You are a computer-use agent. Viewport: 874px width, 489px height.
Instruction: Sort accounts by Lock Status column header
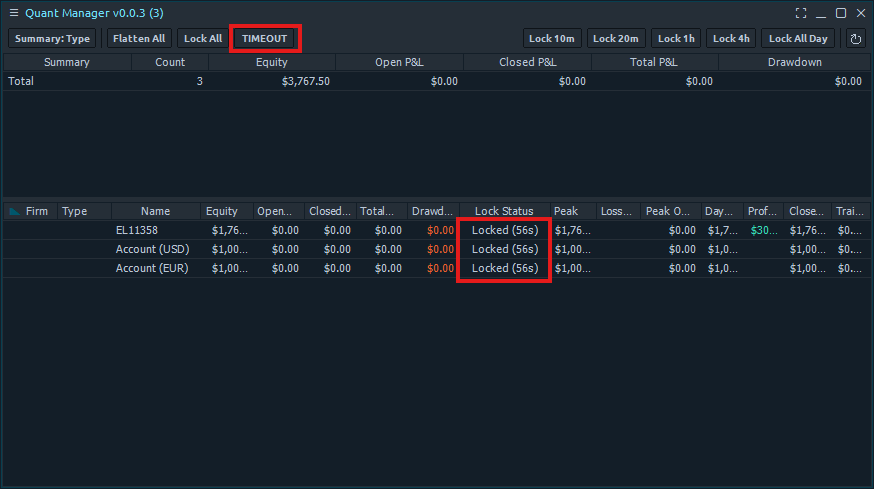click(504, 211)
